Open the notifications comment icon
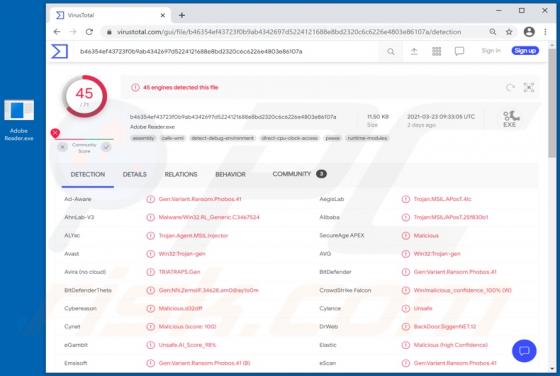 point(459,51)
